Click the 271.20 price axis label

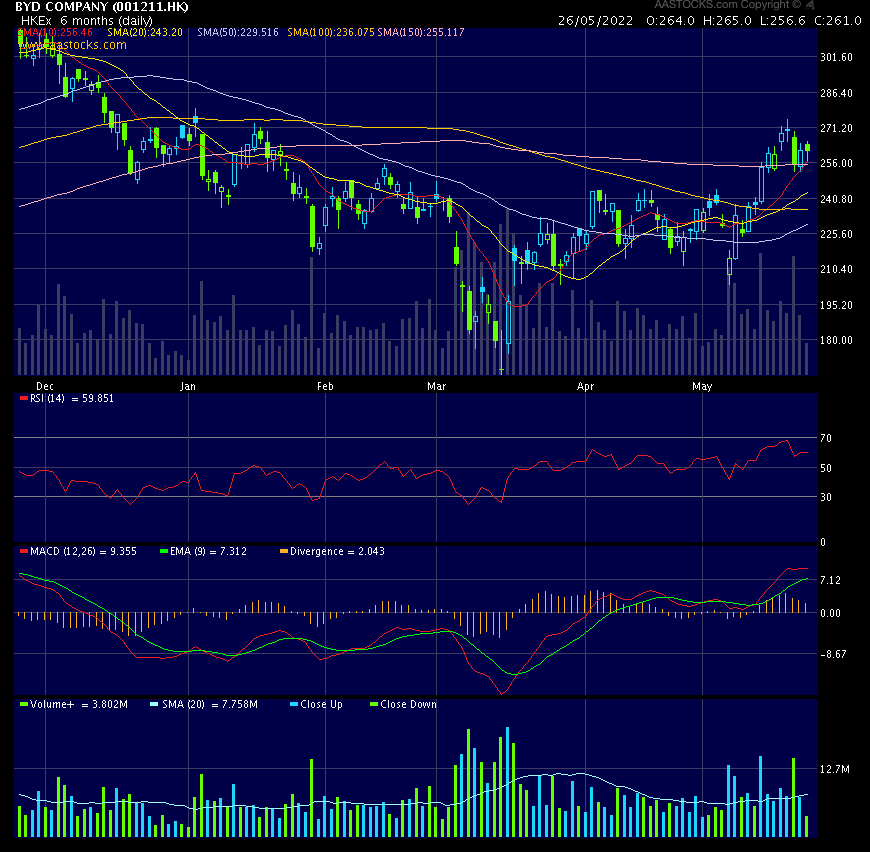tap(836, 128)
